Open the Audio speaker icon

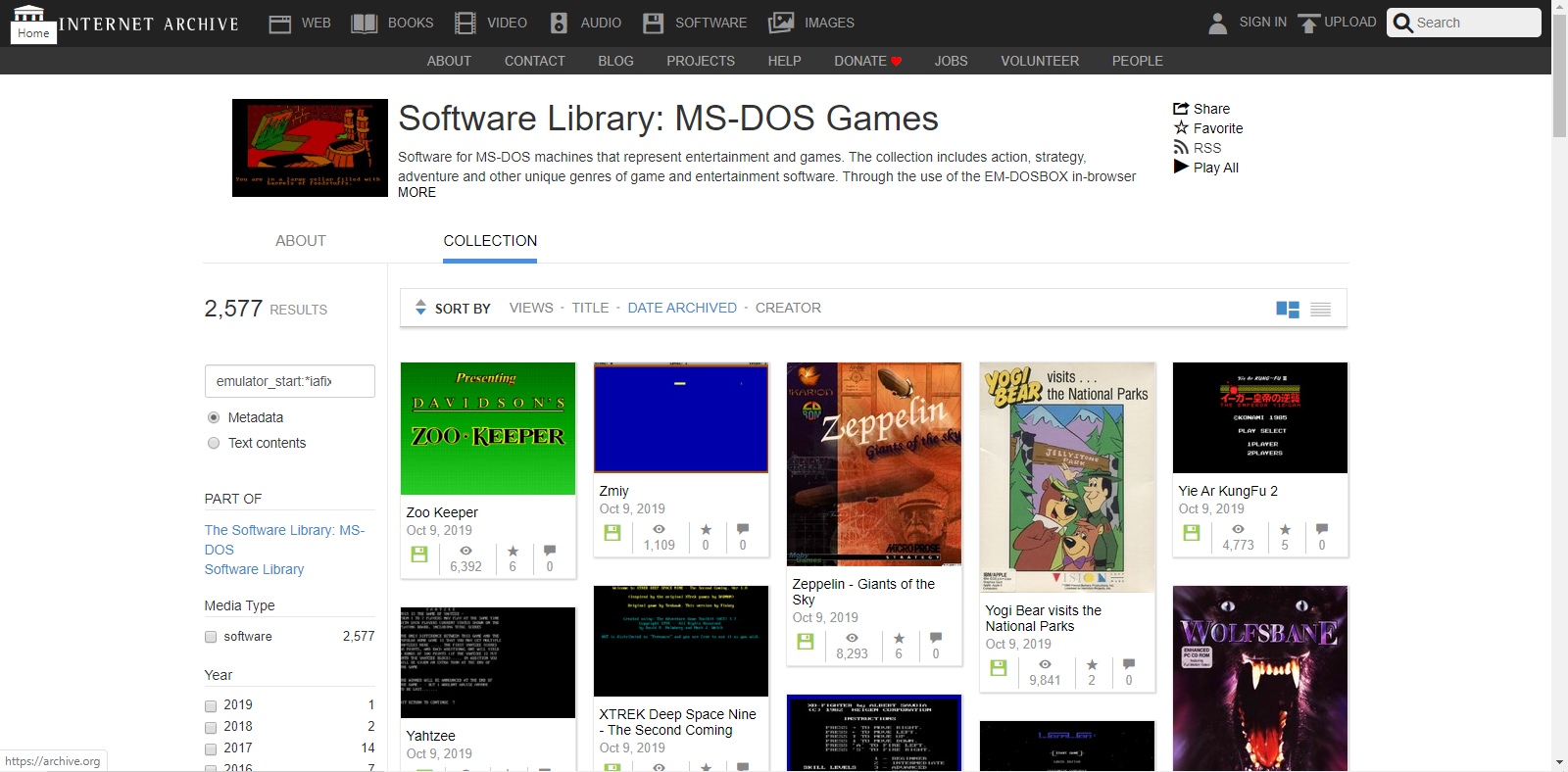click(x=559, y=24)
